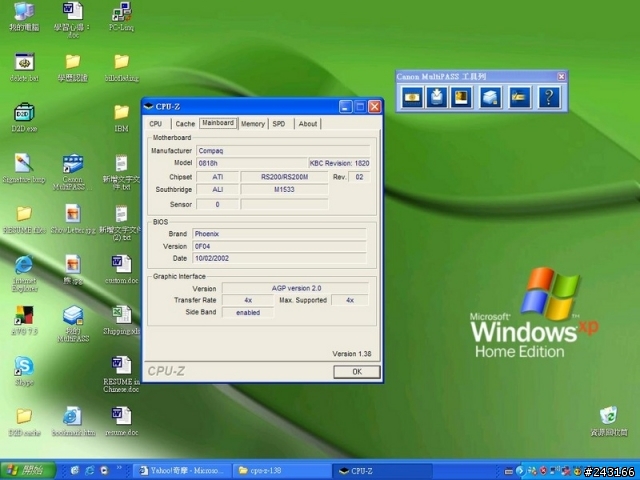Click Internet Explorer quick launch icon
The image size is (640, 480).
(89, 471)
